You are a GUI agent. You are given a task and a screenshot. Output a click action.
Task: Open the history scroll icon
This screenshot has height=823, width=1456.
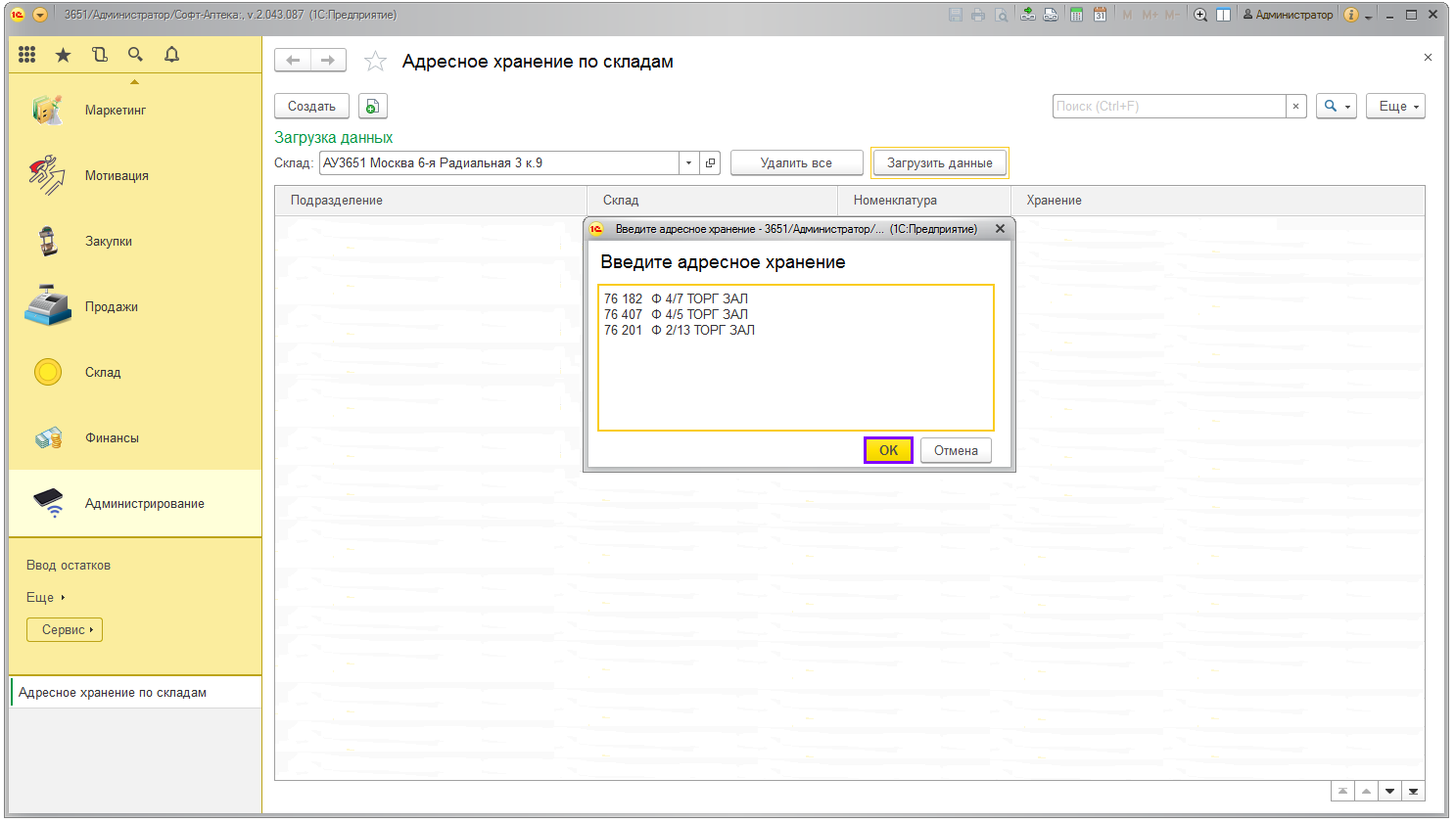(x=100, y=55)
